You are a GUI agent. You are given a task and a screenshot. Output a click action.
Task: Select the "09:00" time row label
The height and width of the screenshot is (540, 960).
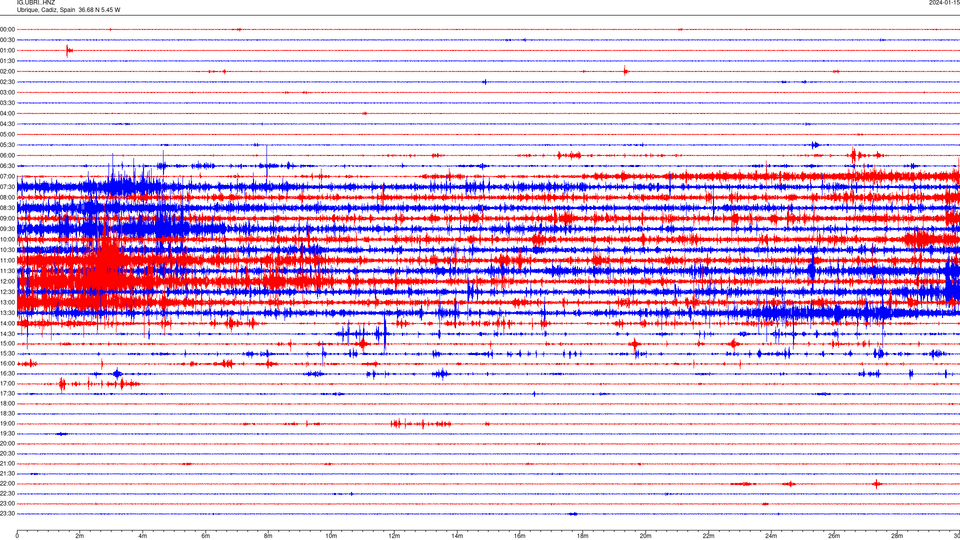coord(7,219)
